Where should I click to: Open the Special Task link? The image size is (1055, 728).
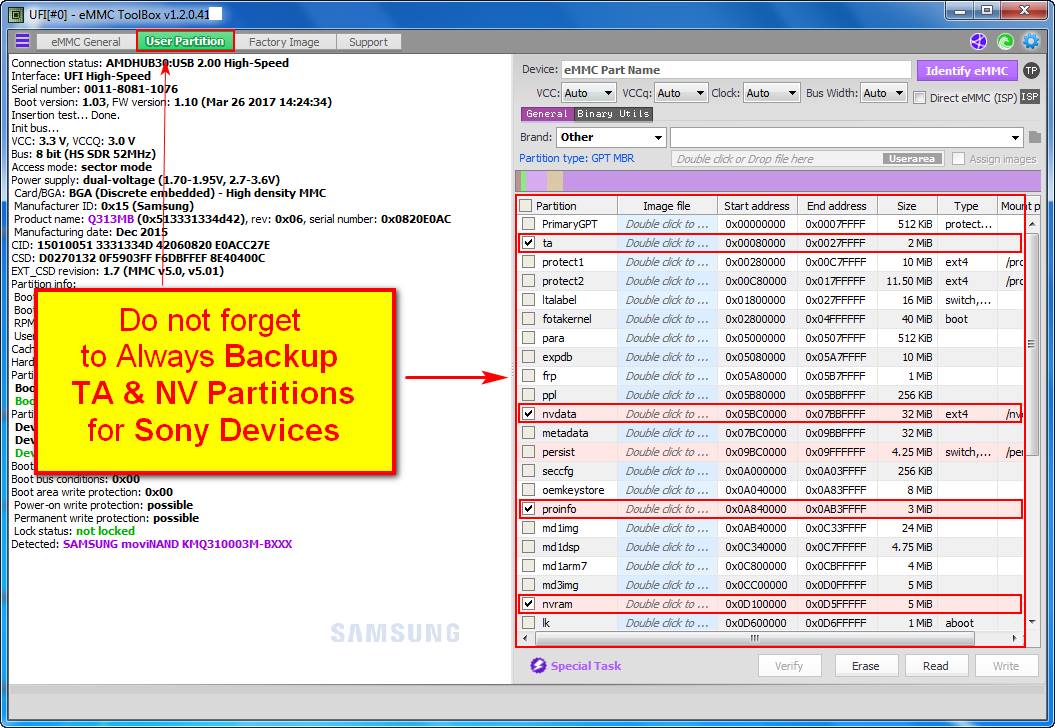pyautogui.click(x=585, y=665)
